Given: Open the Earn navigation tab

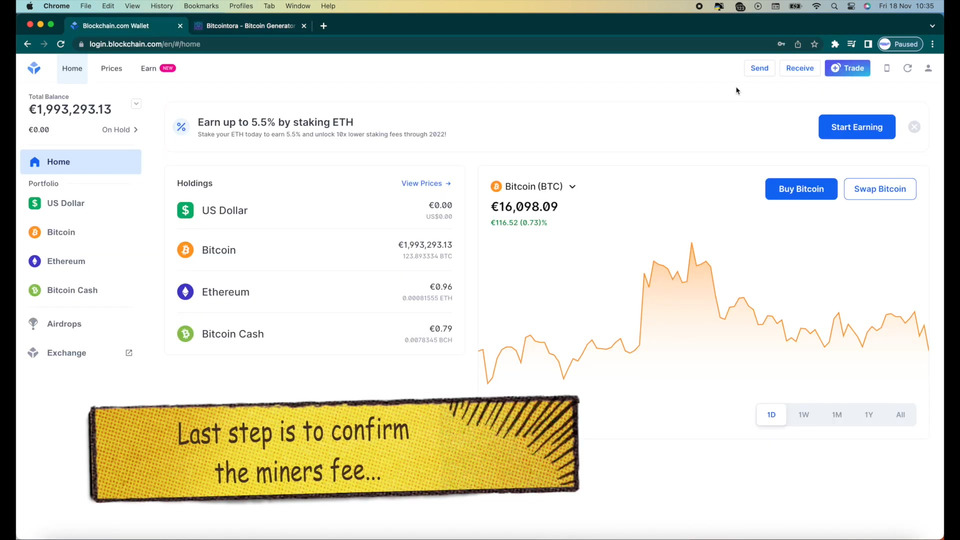Looking at the screenshot, I should pyautogui.click(x=158, y=68).
